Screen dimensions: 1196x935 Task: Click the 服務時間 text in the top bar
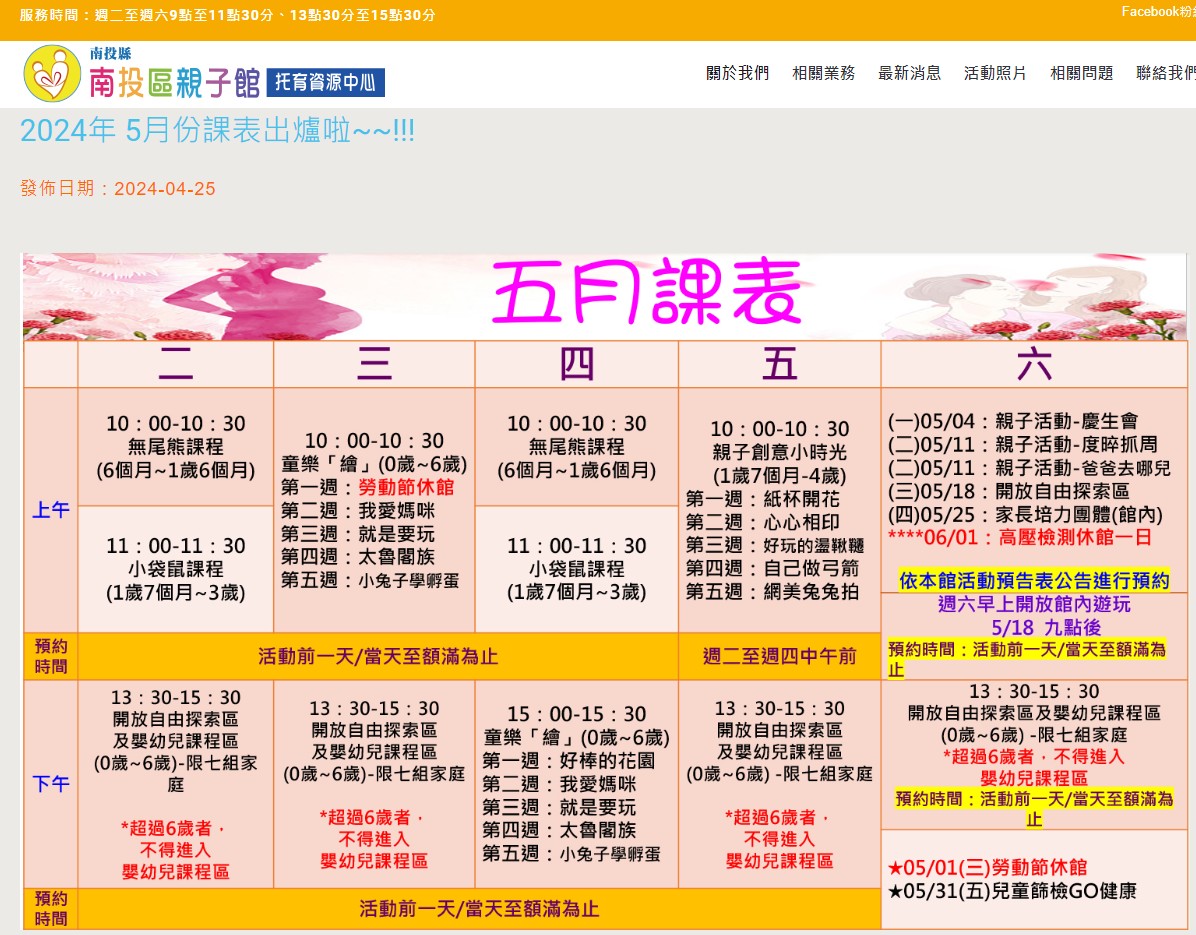pos(227,15)
